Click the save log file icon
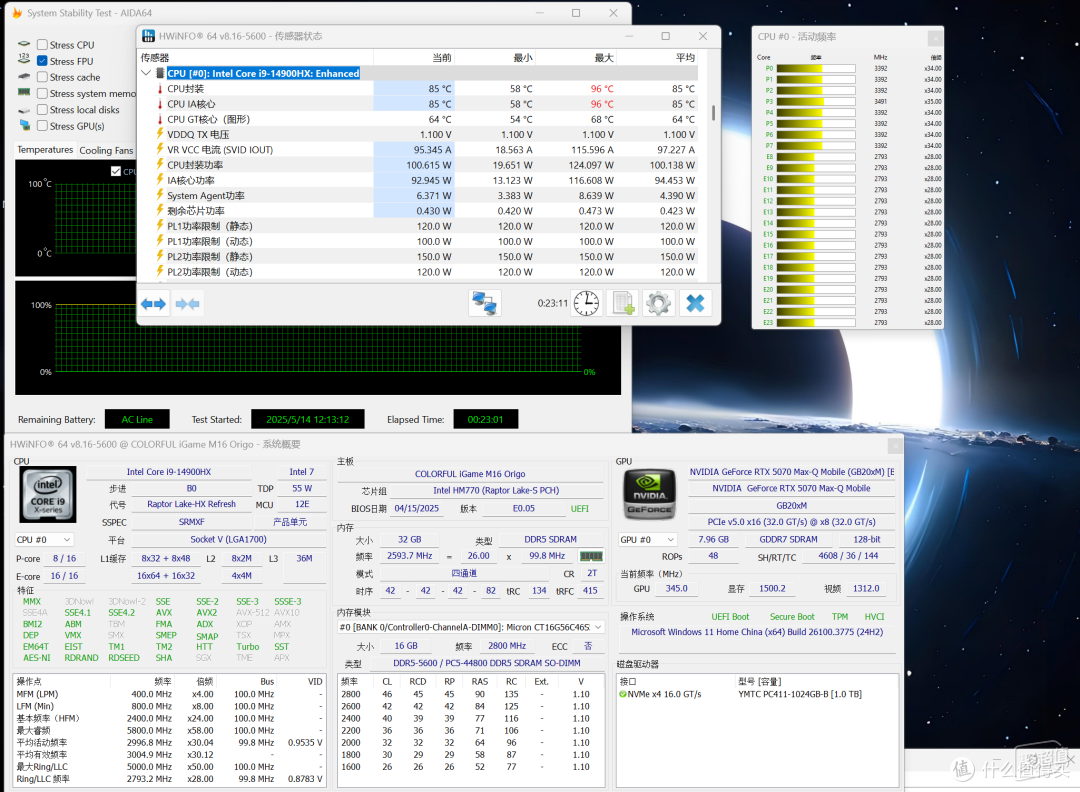 point(623,303)
